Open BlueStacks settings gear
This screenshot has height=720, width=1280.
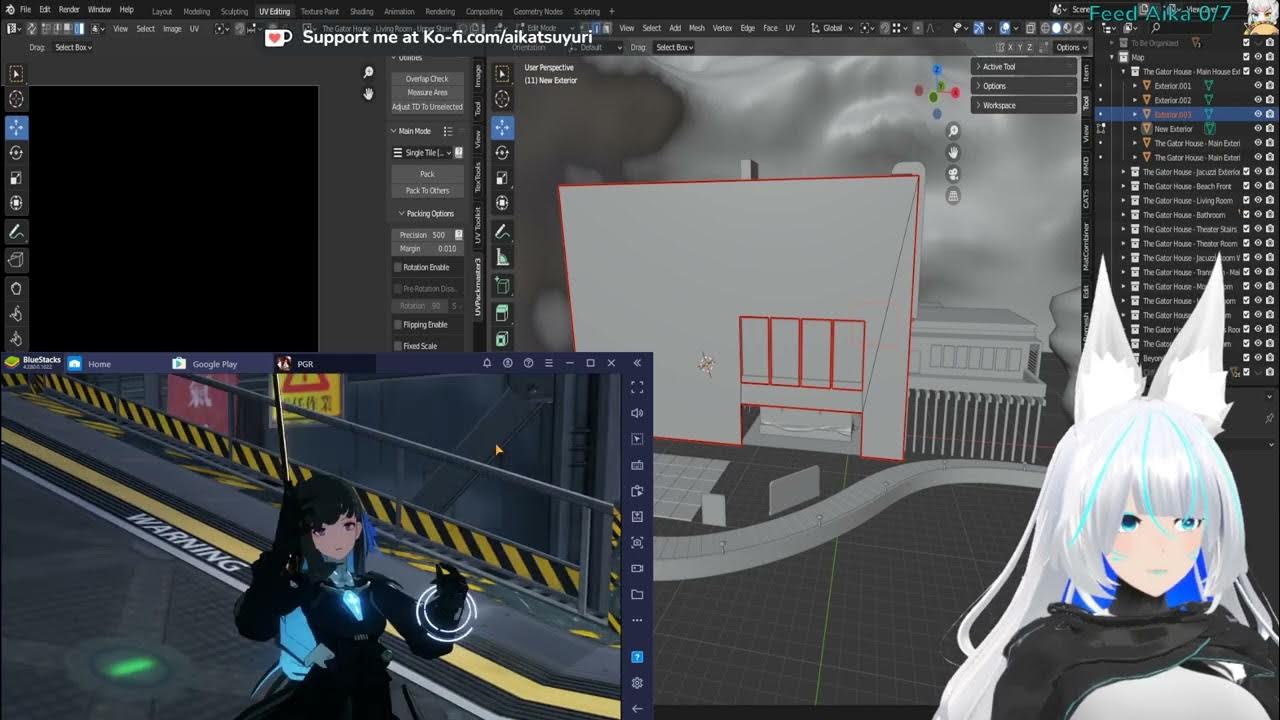click(637, 683)
